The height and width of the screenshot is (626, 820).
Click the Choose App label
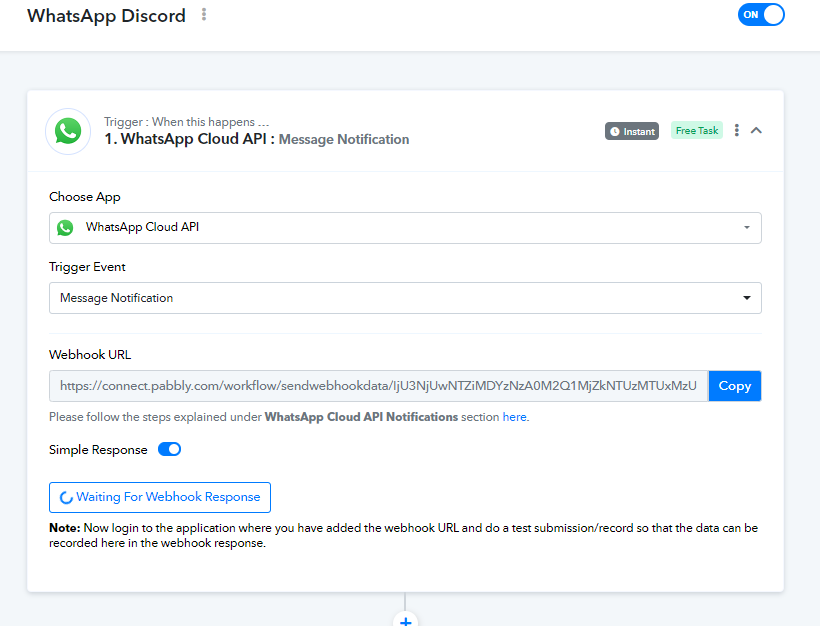(85, 197)
